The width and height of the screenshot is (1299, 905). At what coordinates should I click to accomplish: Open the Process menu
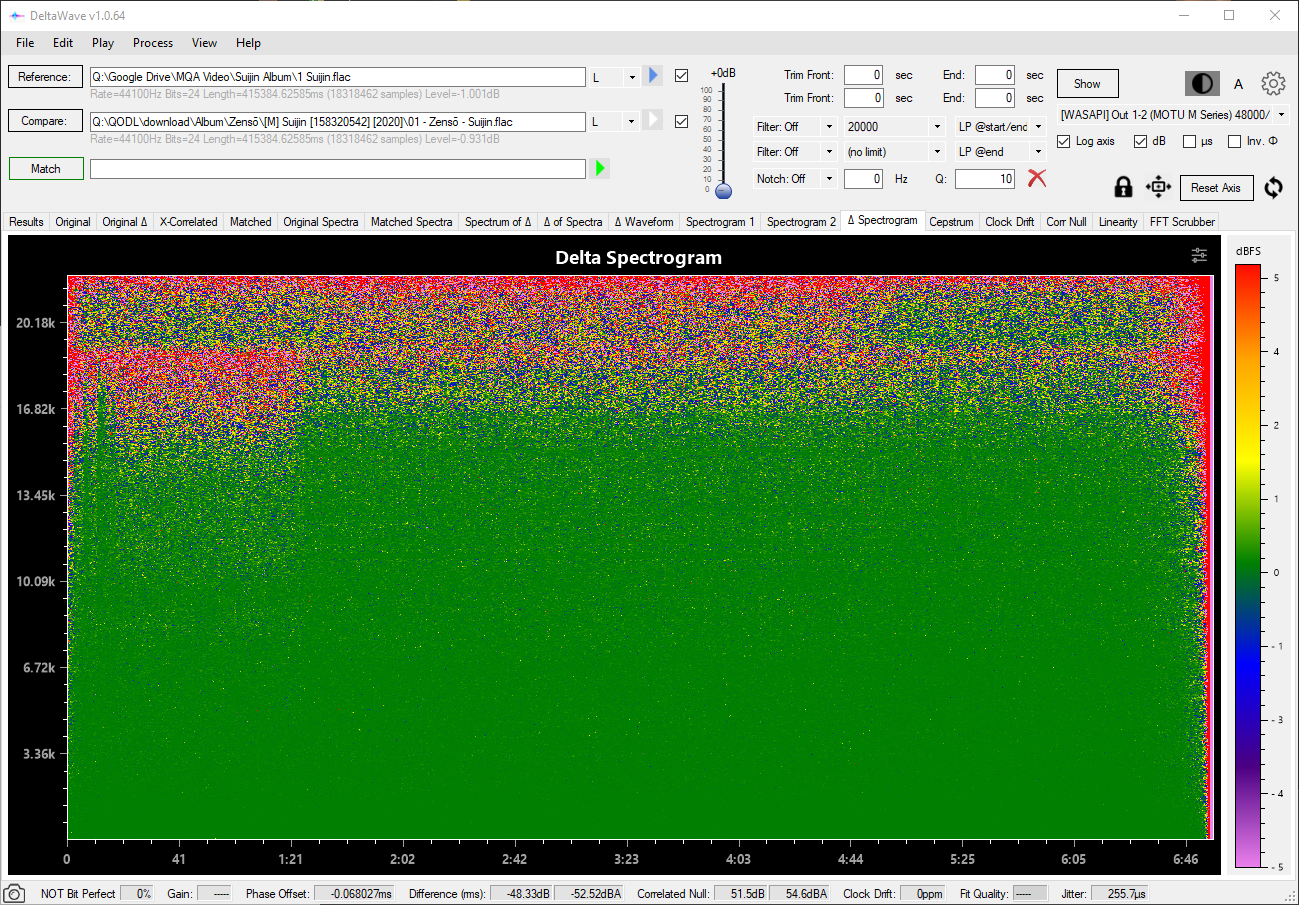pos(153,43)
